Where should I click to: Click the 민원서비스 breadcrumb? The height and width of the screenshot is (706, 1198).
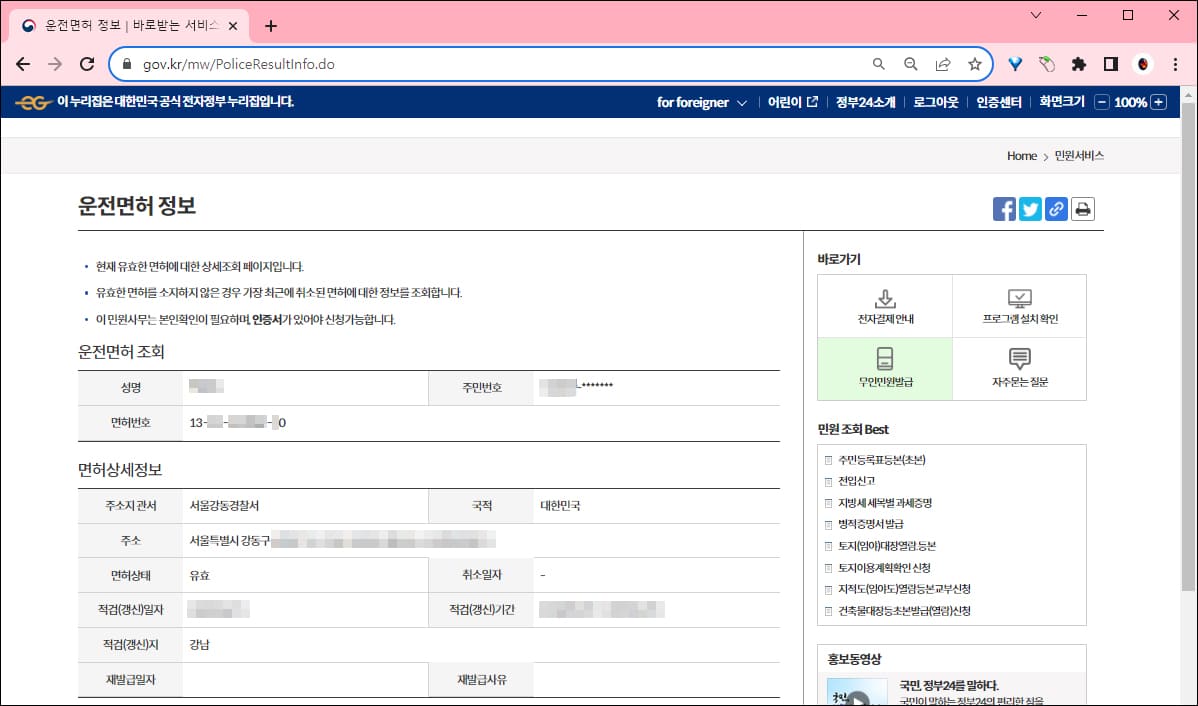pos(1079,156)
